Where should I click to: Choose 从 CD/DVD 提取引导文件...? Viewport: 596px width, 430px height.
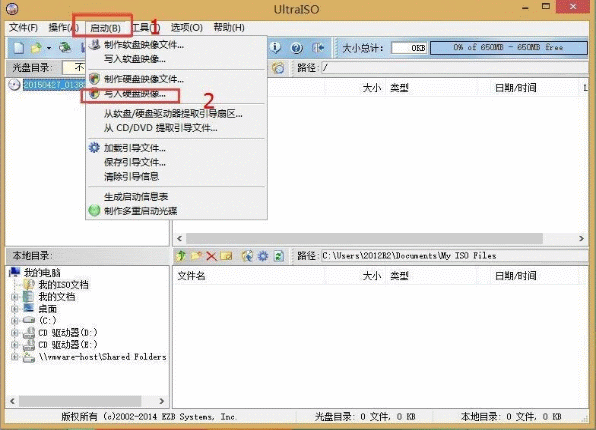click(176, 128)
